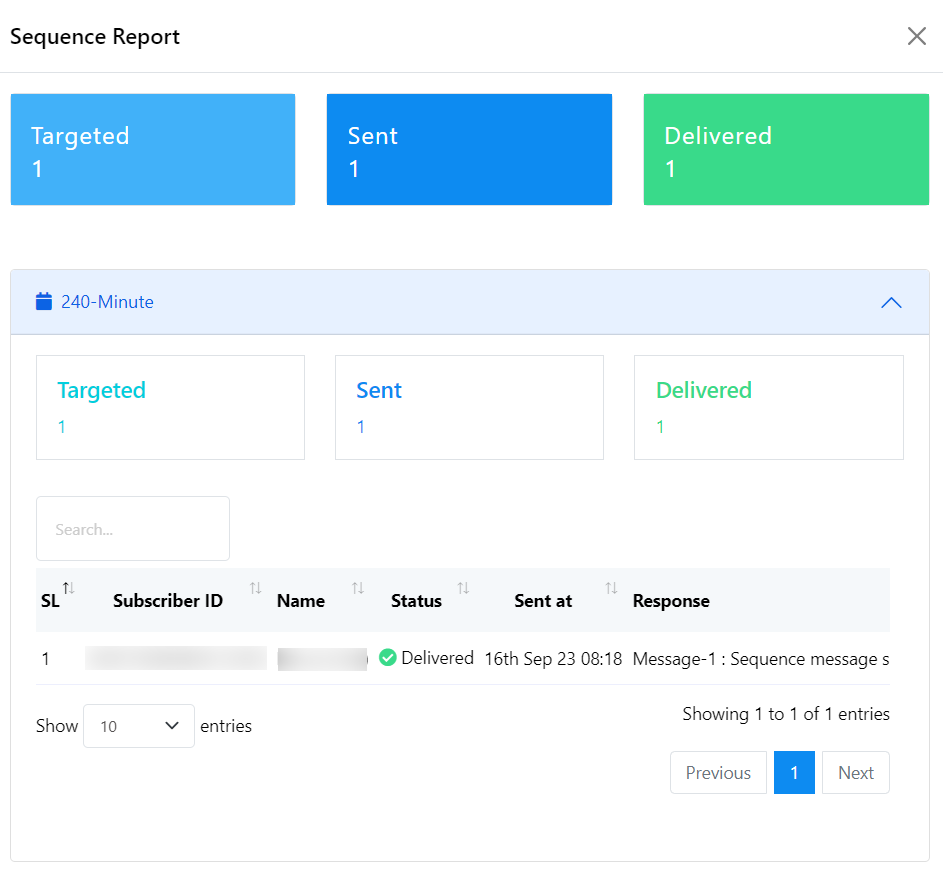Sort by Subscriber ID arrows icon
The height and width of the screenshot is (887, 943).
pos(256,588)
